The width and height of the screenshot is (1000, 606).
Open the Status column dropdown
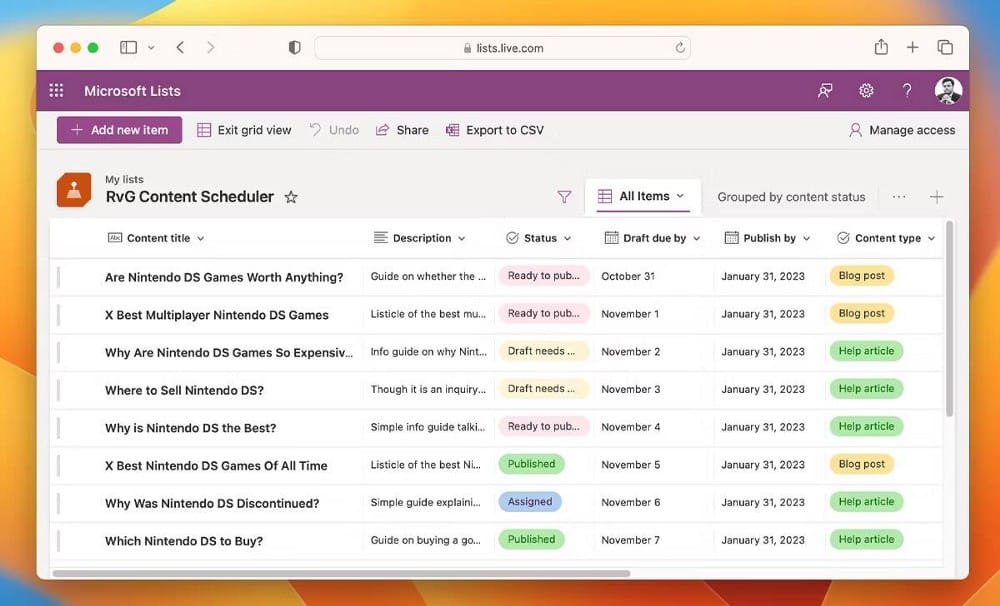[x=566, y=238]
